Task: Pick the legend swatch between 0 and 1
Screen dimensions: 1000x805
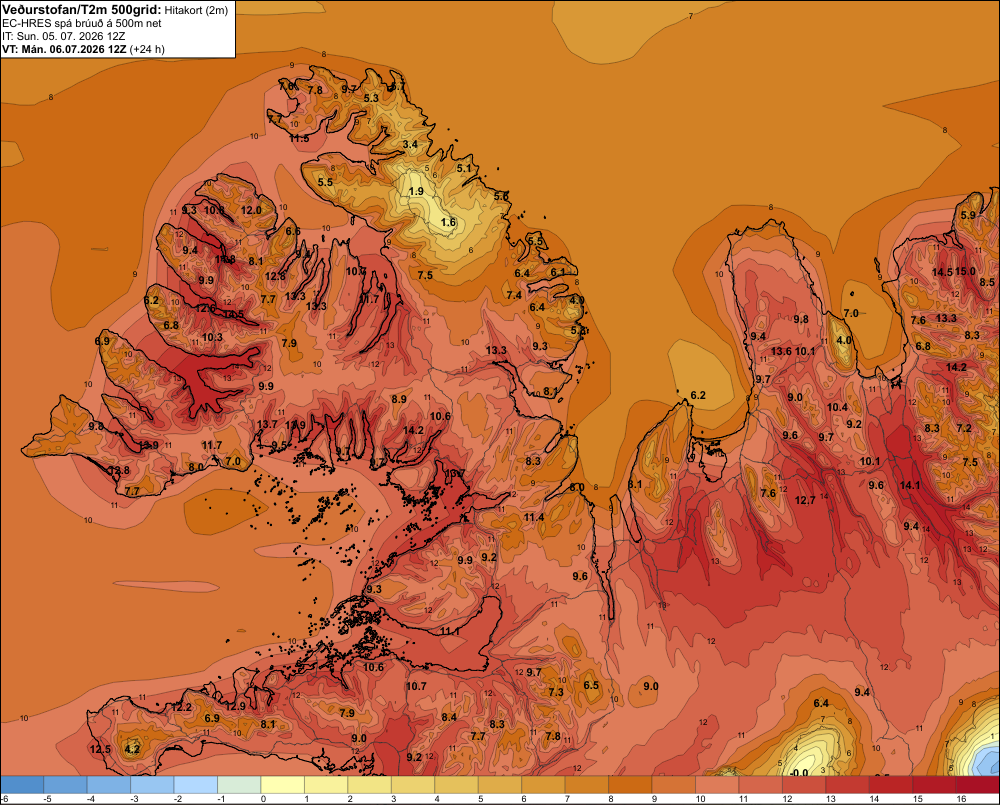Action: (x=283, y=785)
